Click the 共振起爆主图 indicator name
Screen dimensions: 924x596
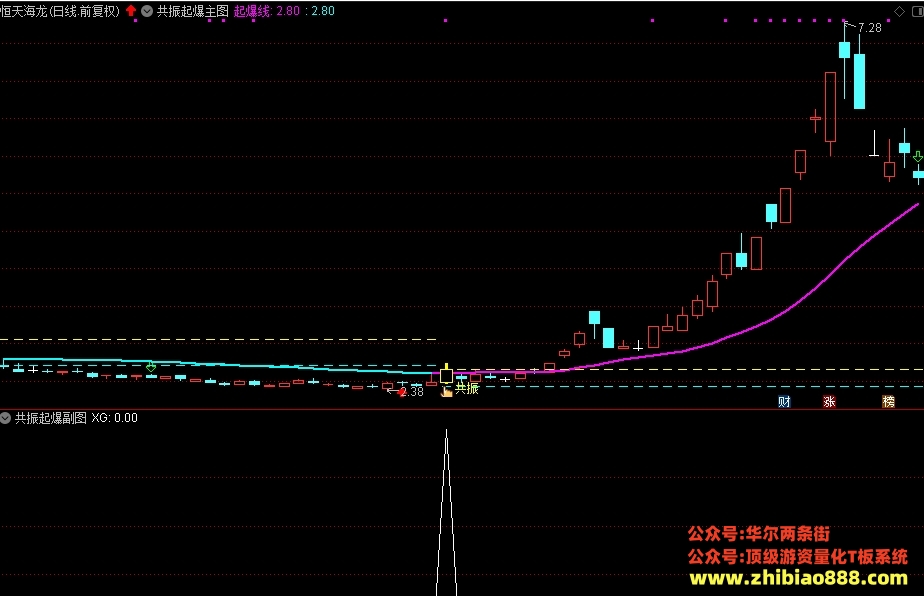click(x=193, y=11)
